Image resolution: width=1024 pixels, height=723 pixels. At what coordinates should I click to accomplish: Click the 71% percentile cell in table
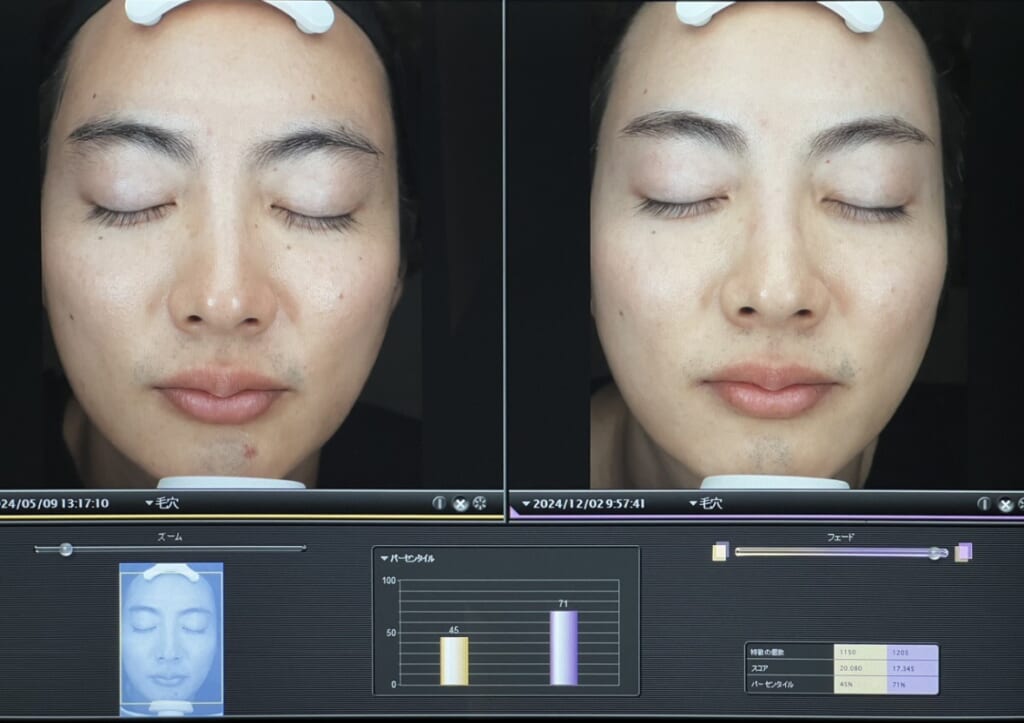[912, 684]
